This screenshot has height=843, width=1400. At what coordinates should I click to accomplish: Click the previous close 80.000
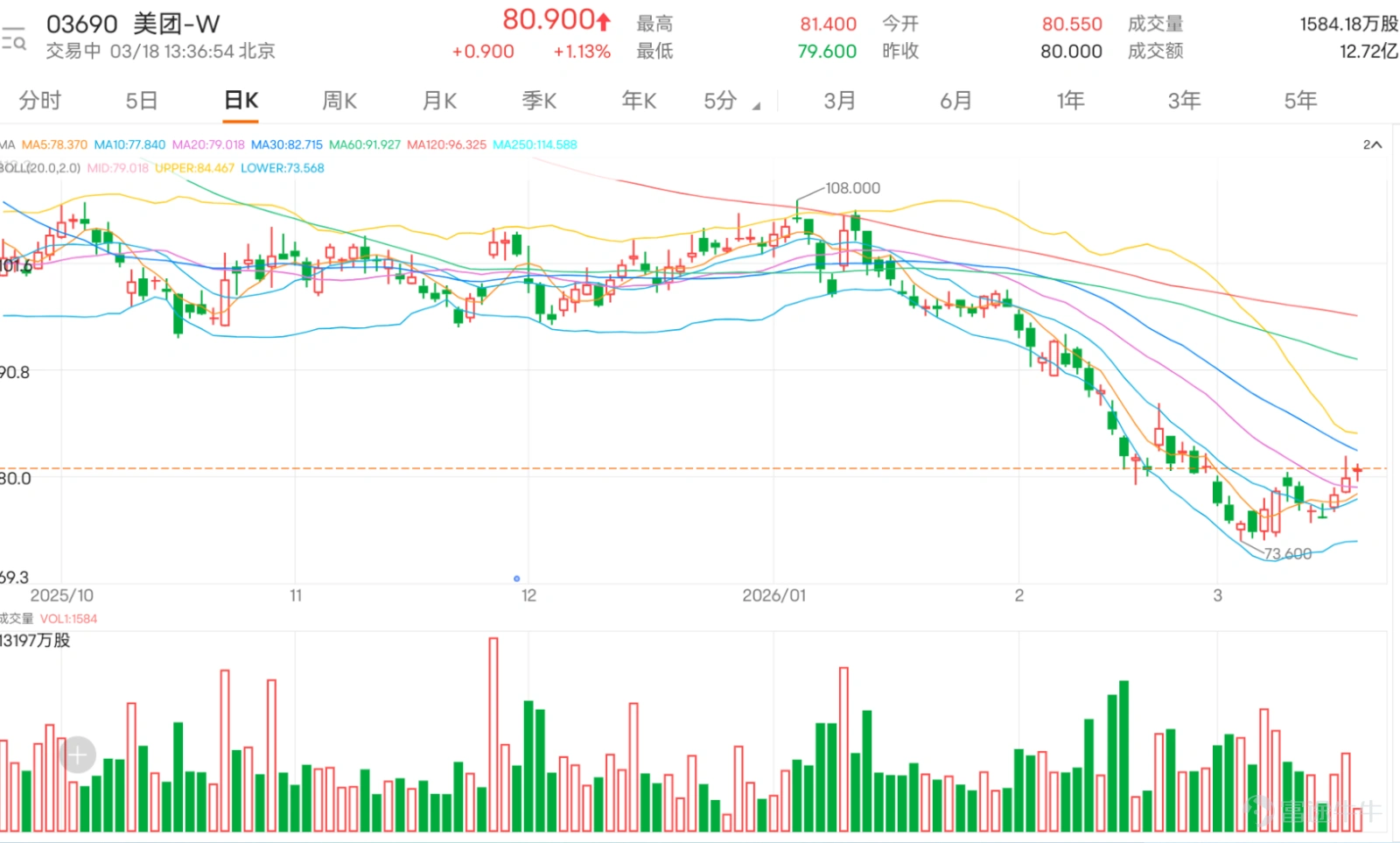coord(1071,52)
